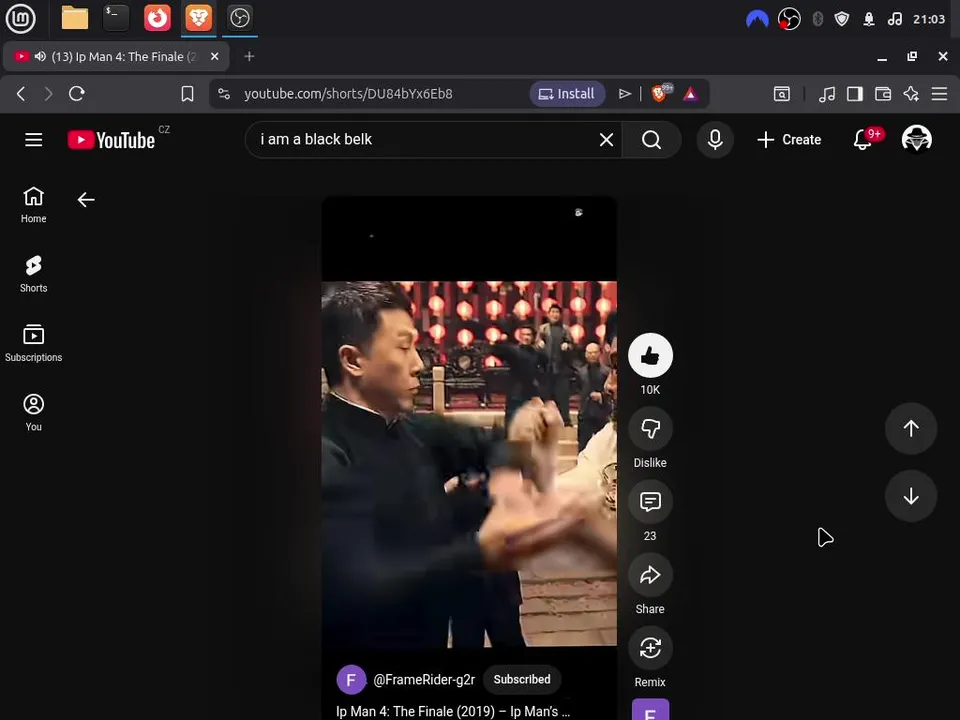Open Brave media playlist music icon
Image resolution: width=960 pixels, height=720 pixels.
(827, 94)
